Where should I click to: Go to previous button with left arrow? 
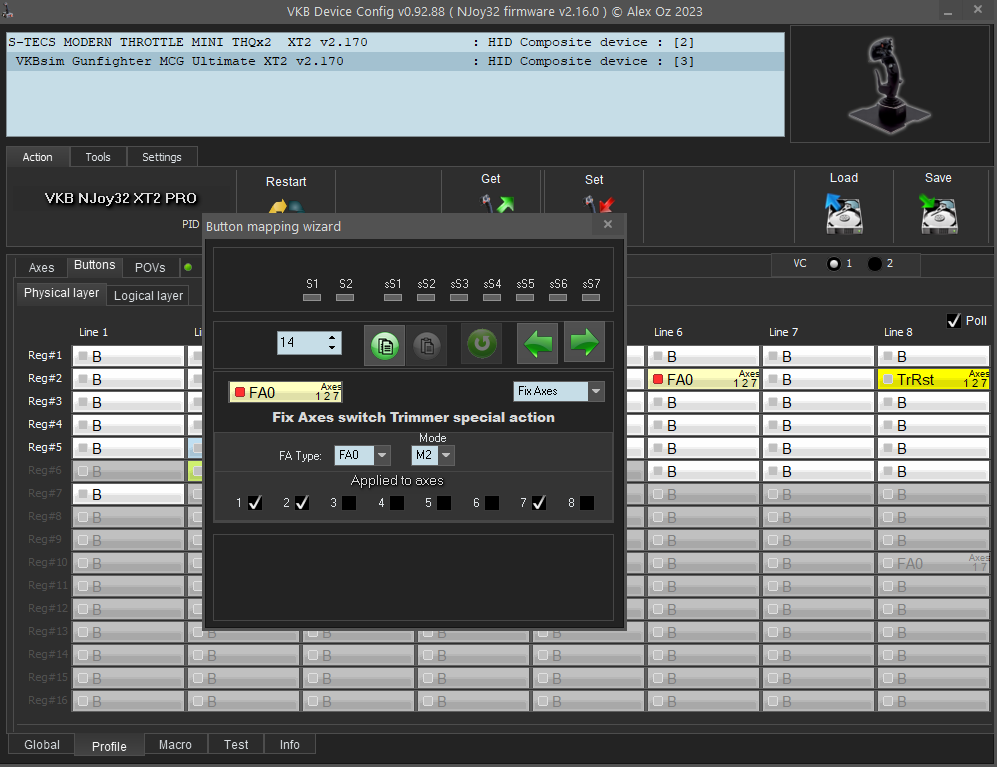tap(537, 343)
